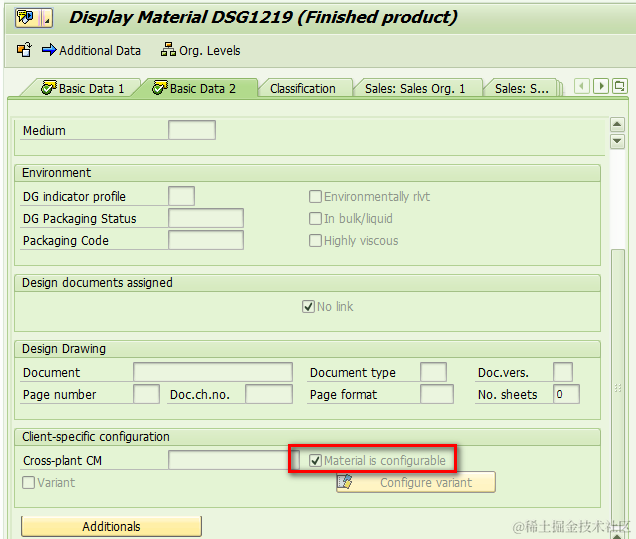Click the Doc.ch.no. field
The width and height of the screenshot is (636, 539).
[269, 394]
